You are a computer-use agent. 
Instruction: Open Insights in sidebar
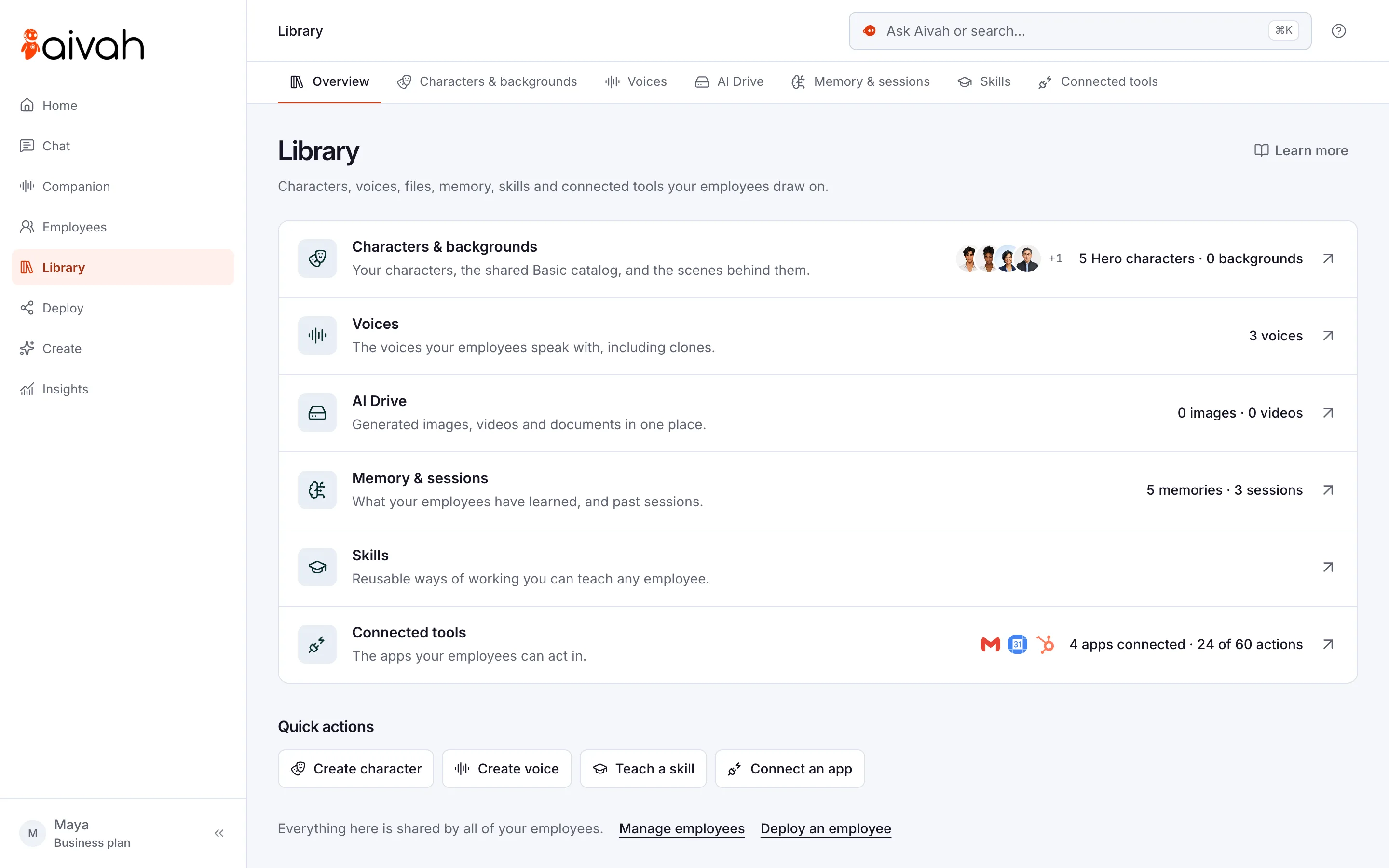[123, 389]
